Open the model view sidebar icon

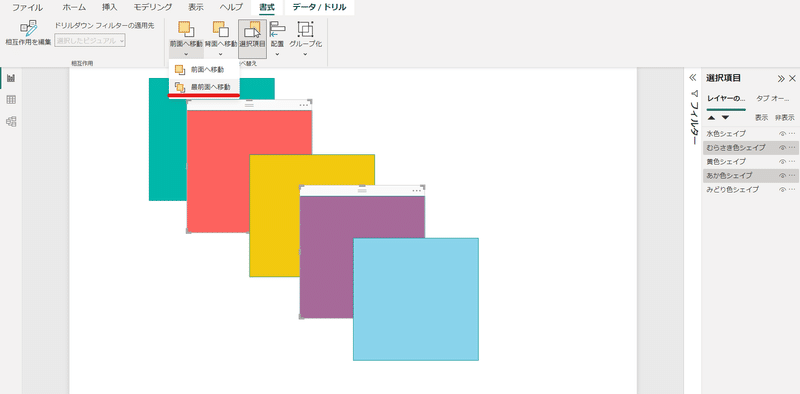[x=11, y=121]
